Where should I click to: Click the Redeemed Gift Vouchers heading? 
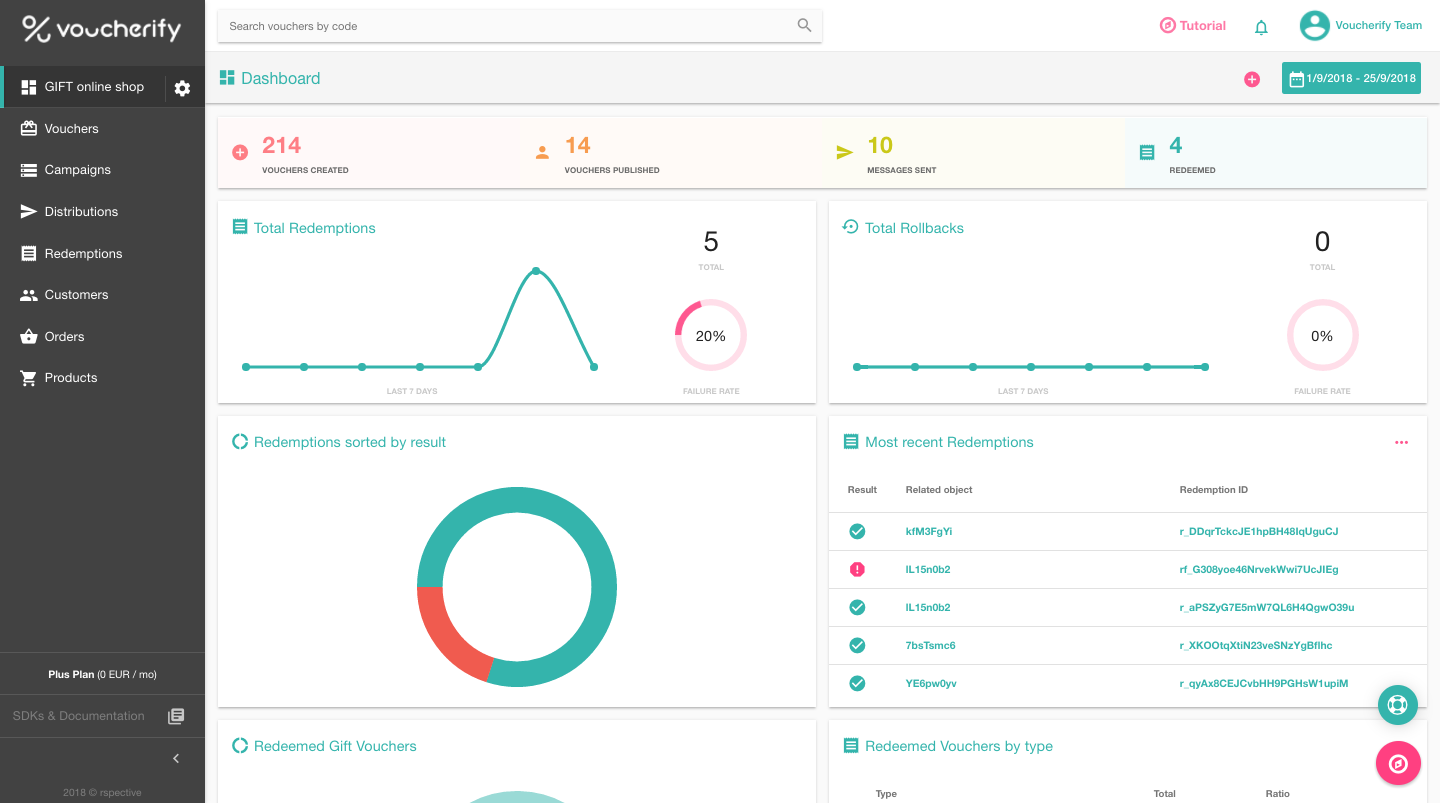(x=335, y=746)
